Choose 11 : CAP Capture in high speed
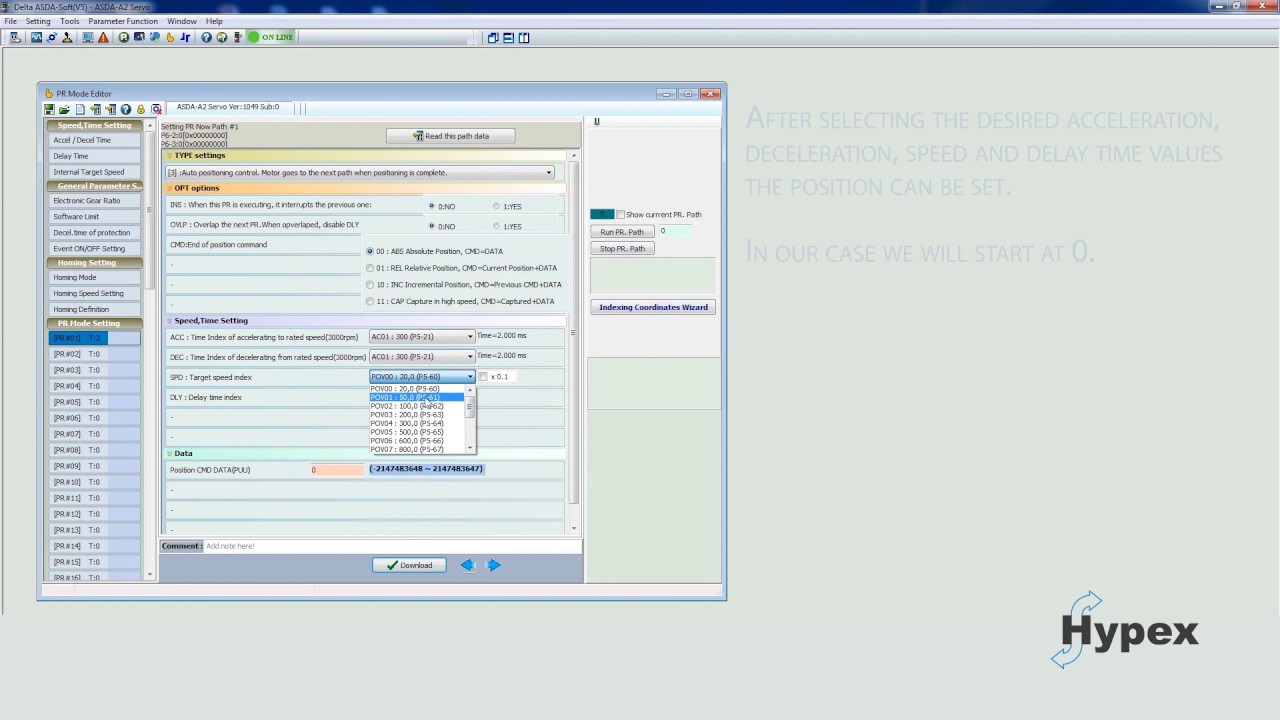 click(x=370, y=301)
